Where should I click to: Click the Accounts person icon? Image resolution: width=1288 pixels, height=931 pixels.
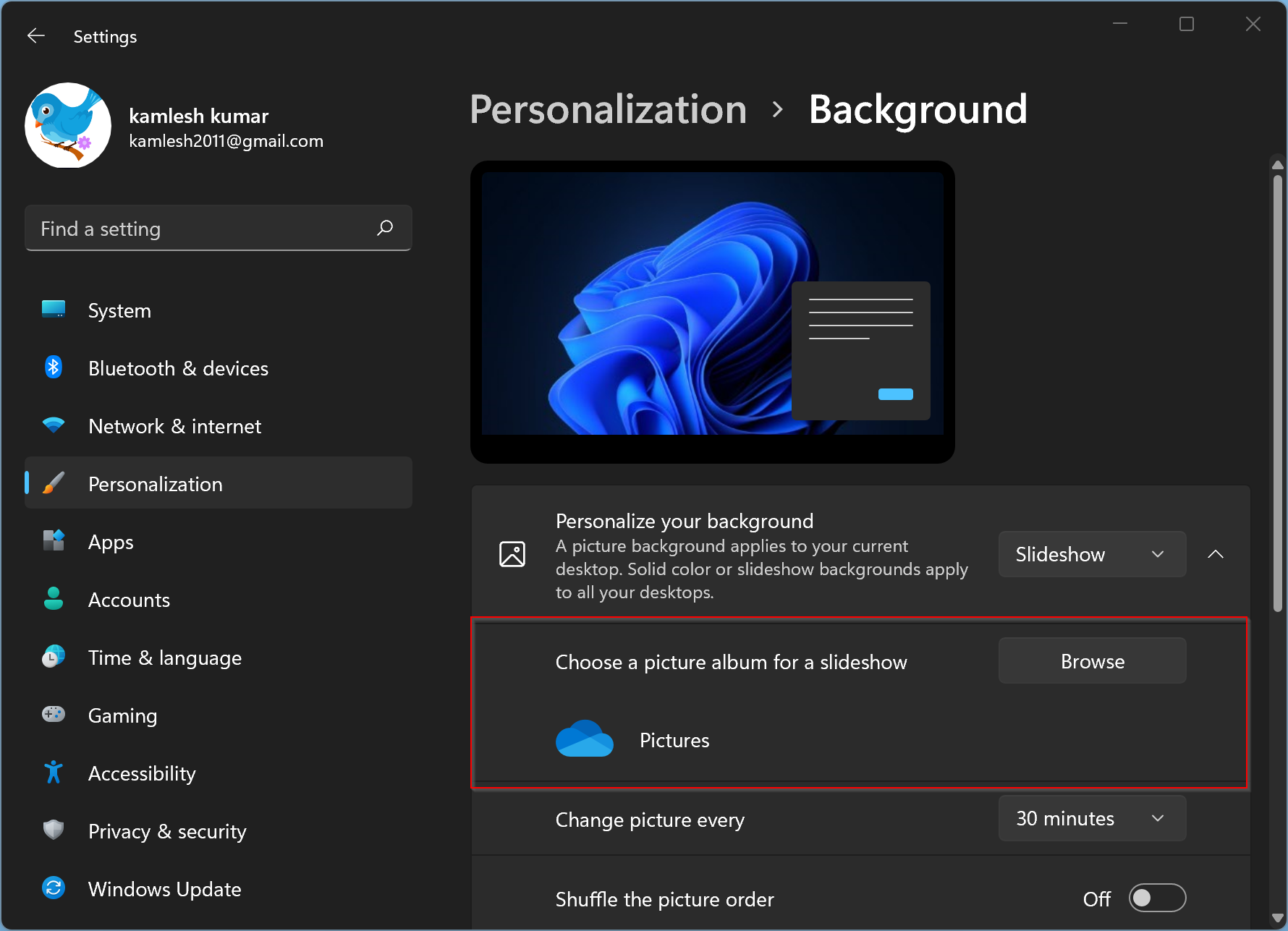[54, 599]
